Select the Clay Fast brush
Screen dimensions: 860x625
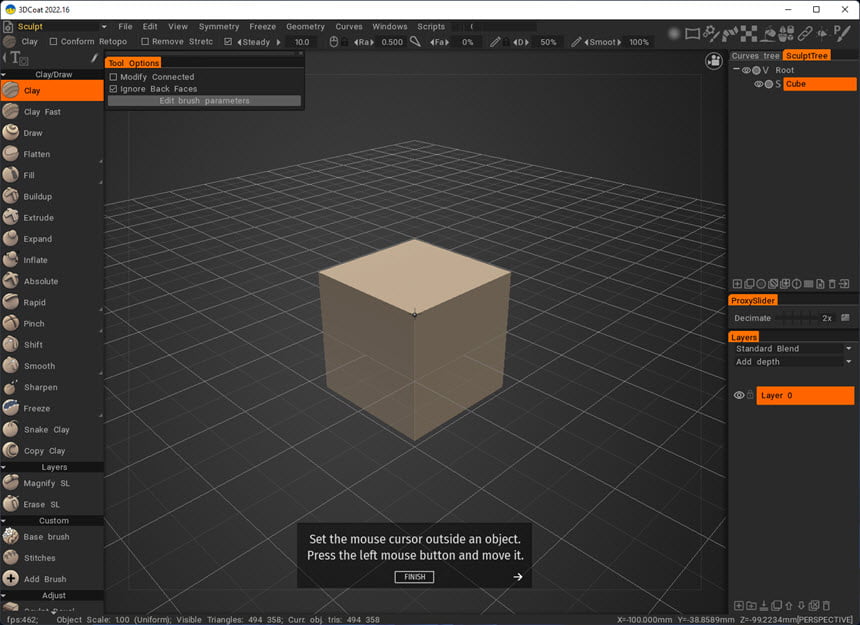point(52,112)
